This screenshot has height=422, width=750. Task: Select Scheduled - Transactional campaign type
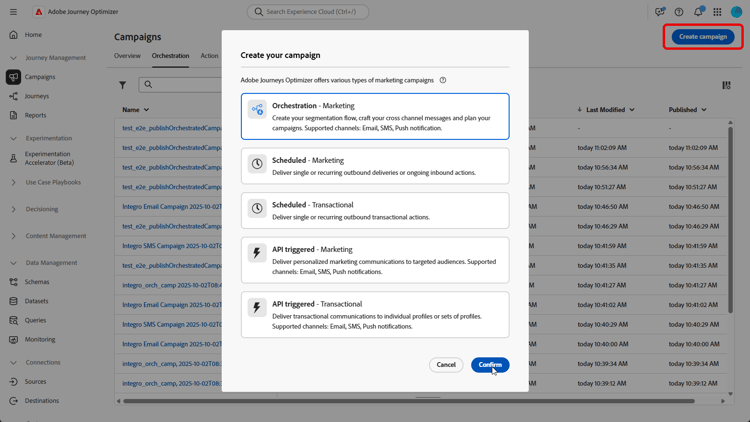(375, 211)
